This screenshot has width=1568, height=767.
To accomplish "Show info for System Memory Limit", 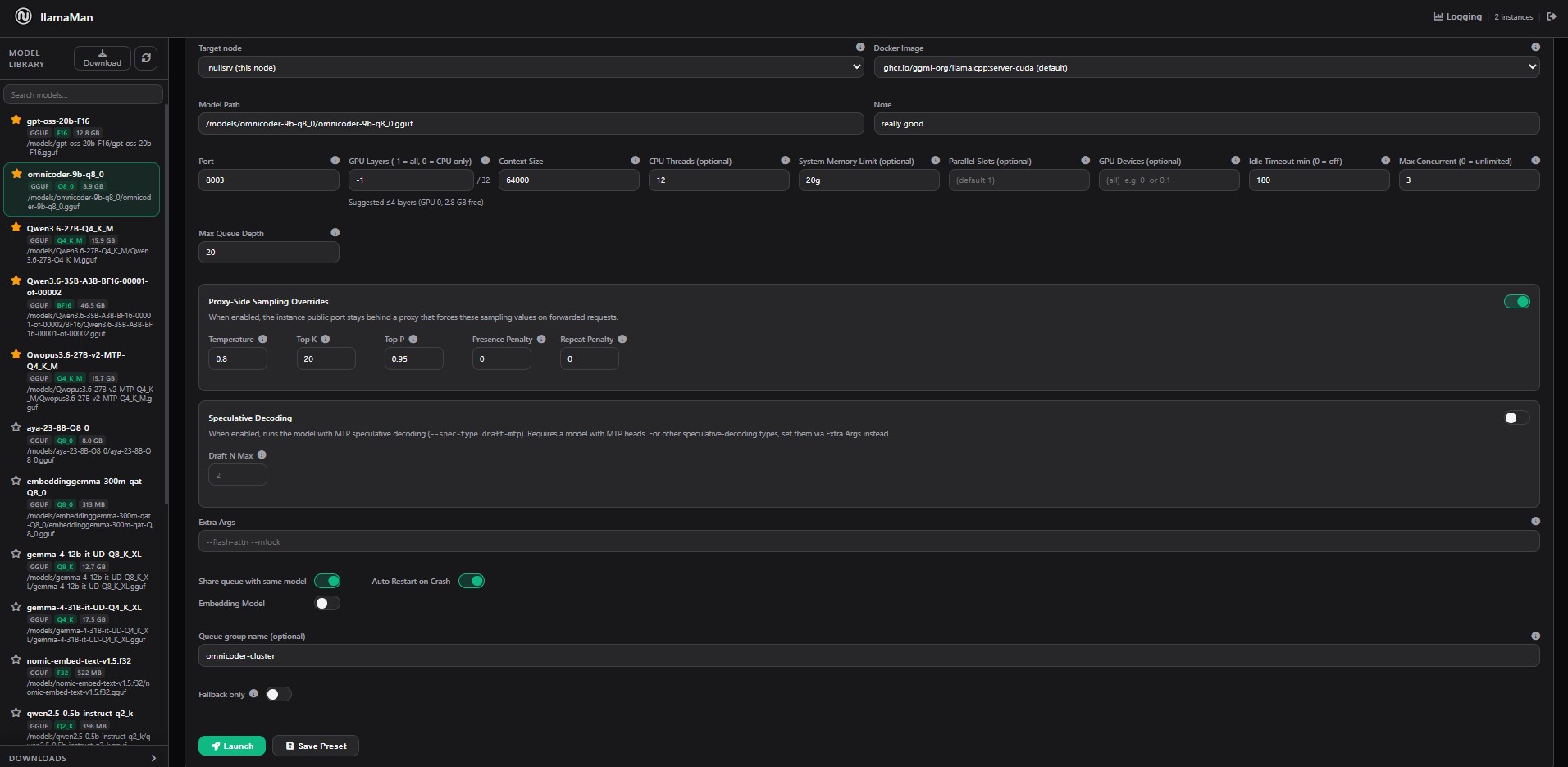I will click(x=935, y=160).
